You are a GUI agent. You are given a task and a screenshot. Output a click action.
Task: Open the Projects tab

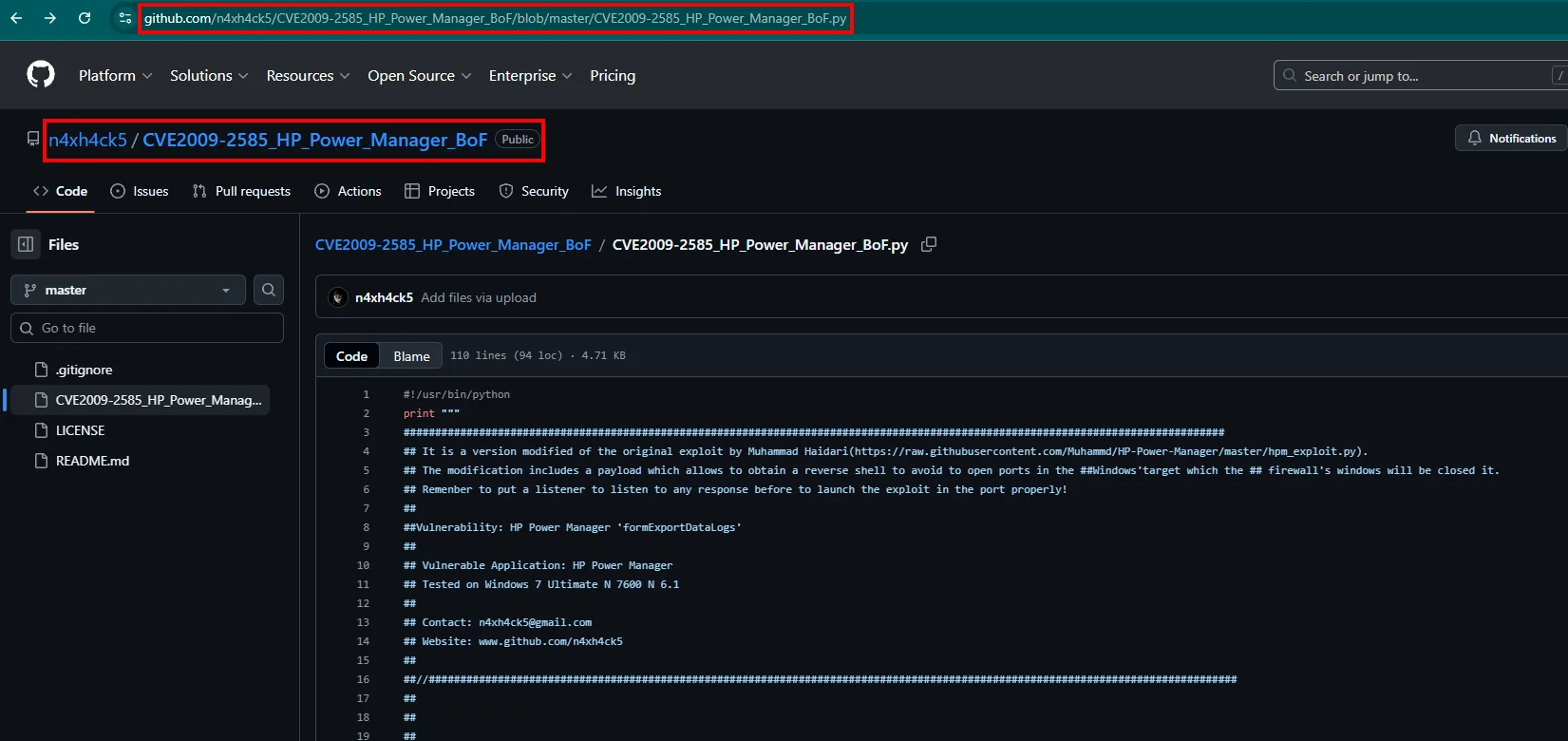440,191
